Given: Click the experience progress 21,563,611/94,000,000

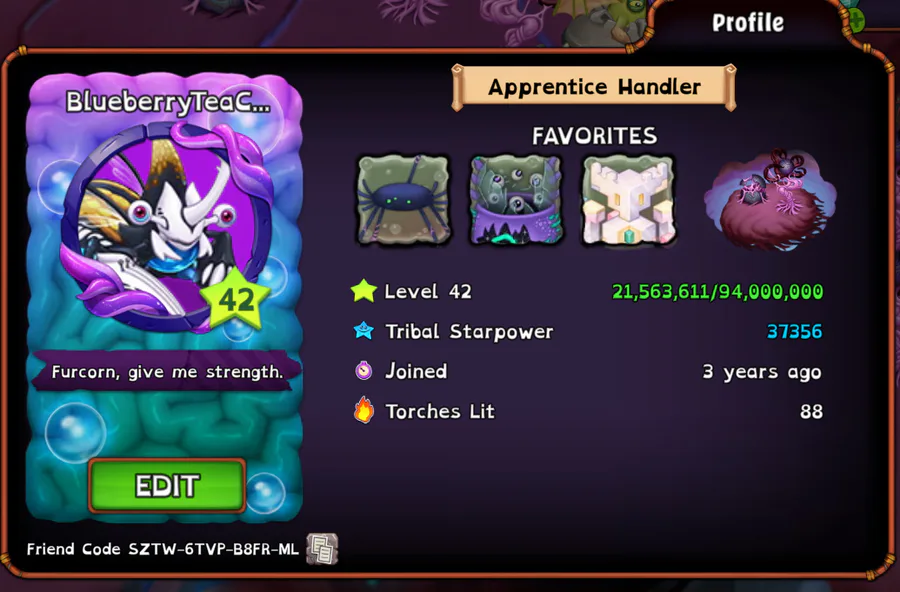Looking at the screenshot, I should pyautogui.click(x=717, y=292).
